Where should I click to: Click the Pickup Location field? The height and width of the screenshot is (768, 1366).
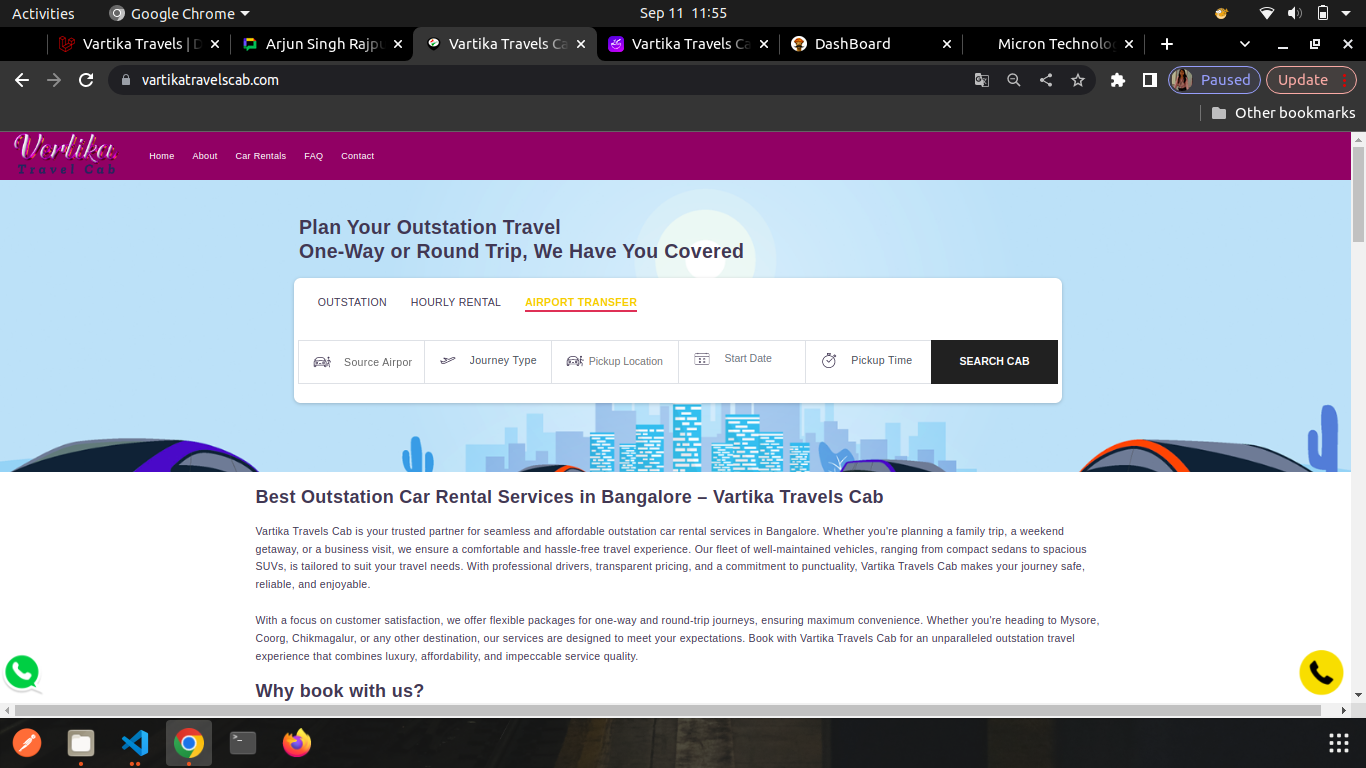coord(615,361)
